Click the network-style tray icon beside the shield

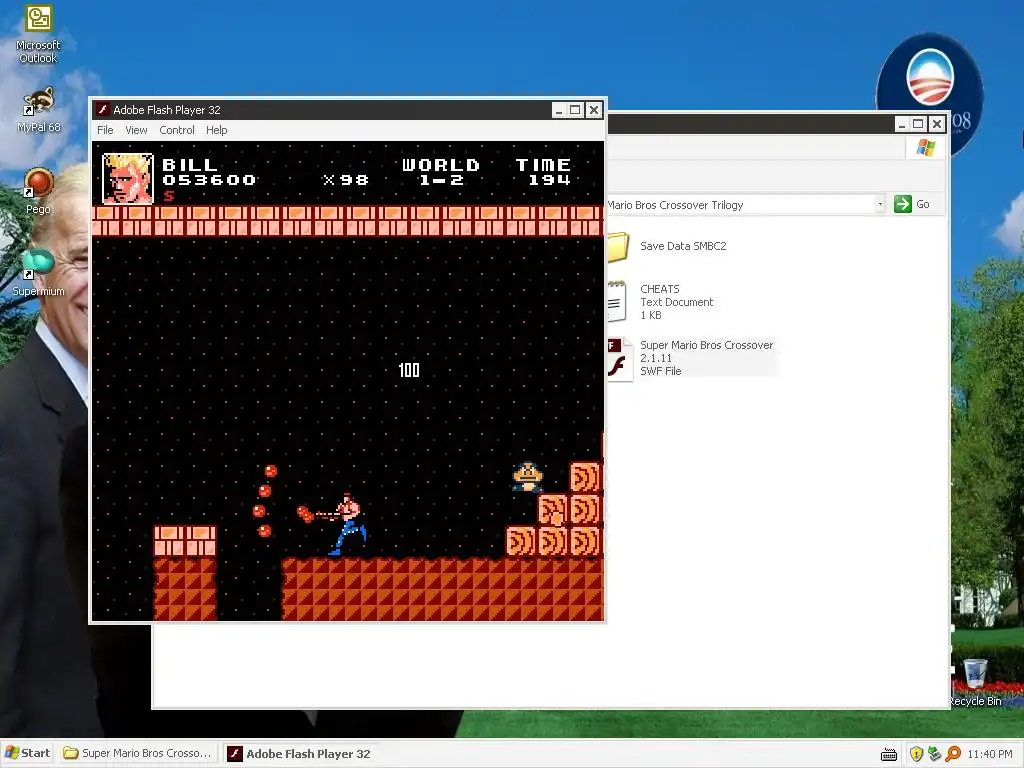[935, 754]
